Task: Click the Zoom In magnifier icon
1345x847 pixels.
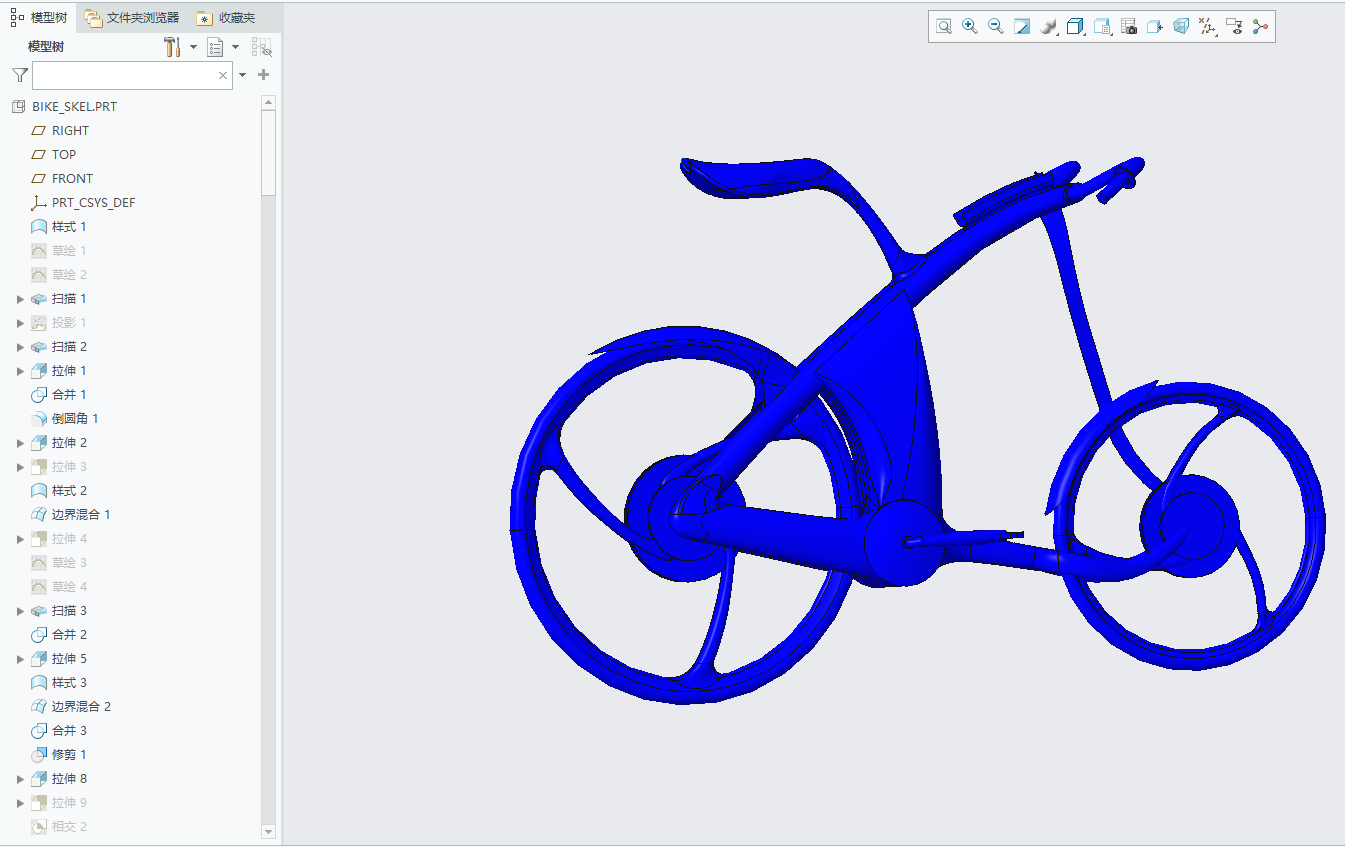Action: point(969,27)
